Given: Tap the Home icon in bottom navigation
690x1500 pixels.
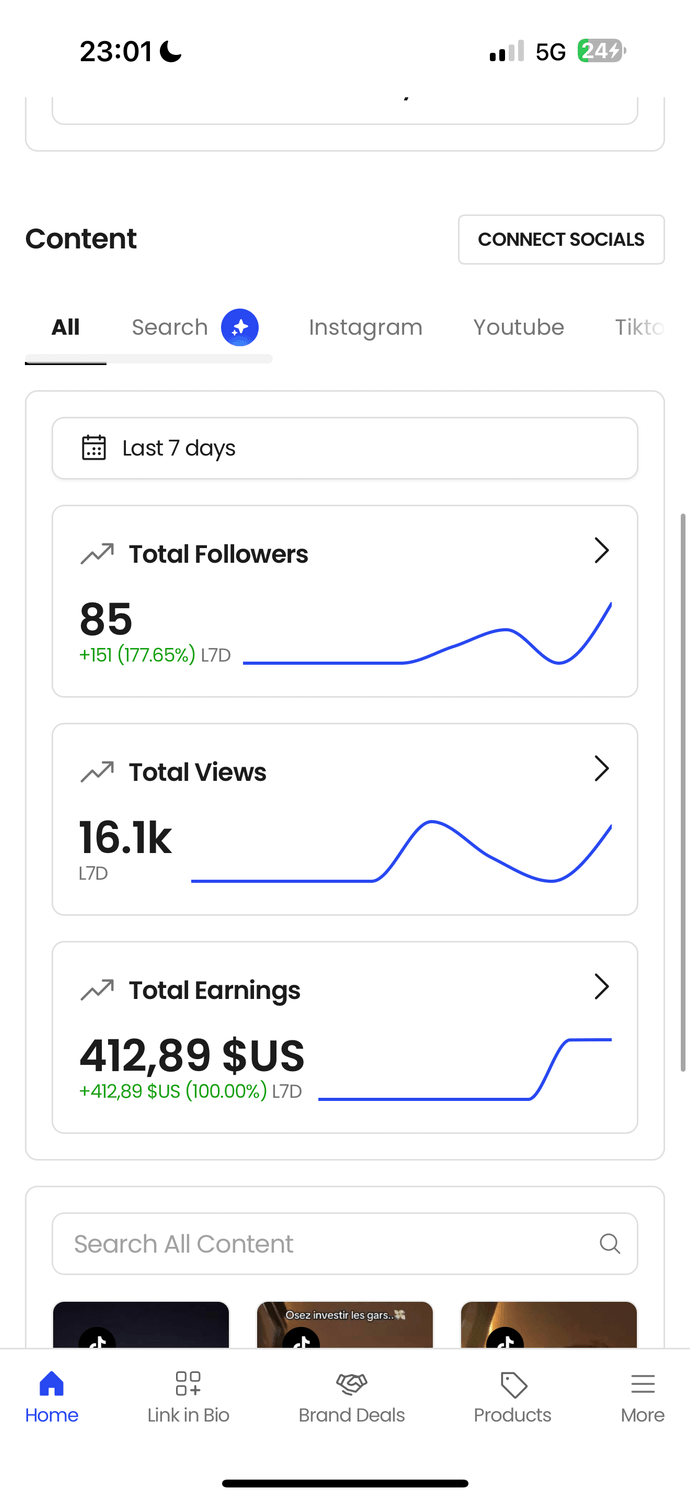Looking at the screenshot, I should tap(51, 1384).
